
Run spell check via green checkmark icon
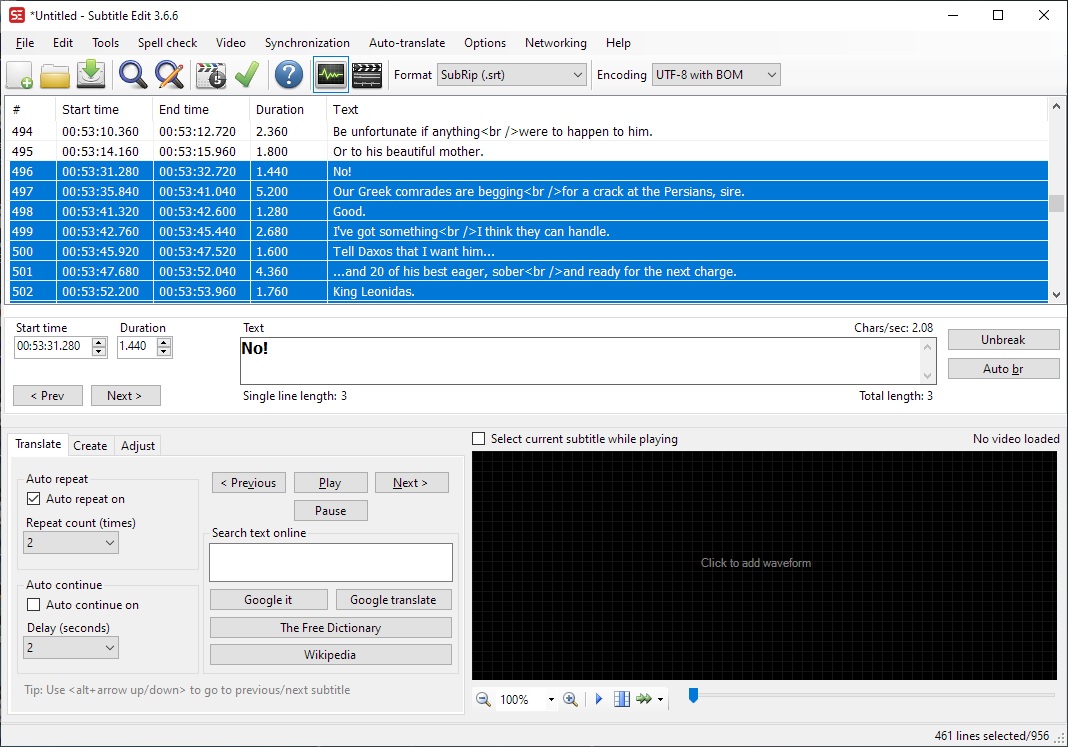pos(247,75)
